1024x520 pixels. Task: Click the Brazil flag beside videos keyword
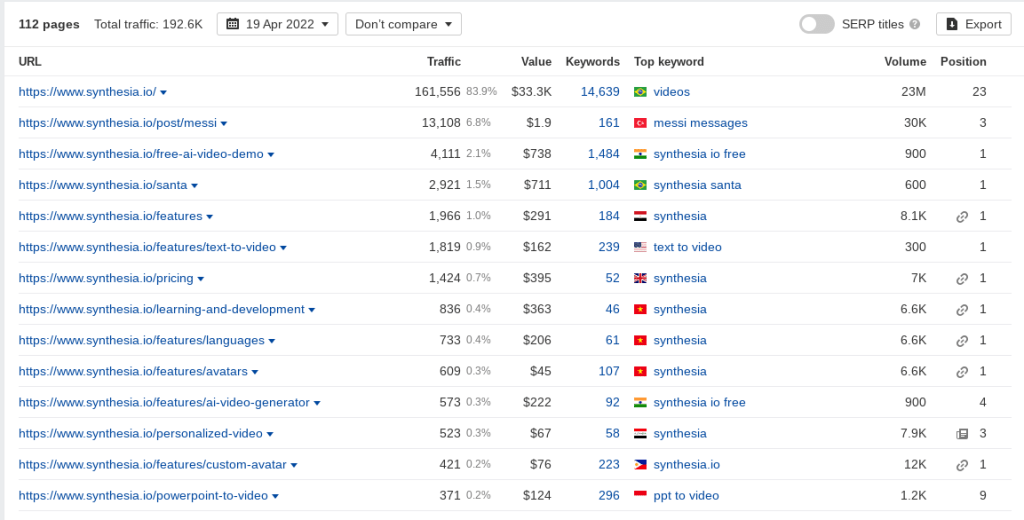pyautogui.click(x=640, y=92)
